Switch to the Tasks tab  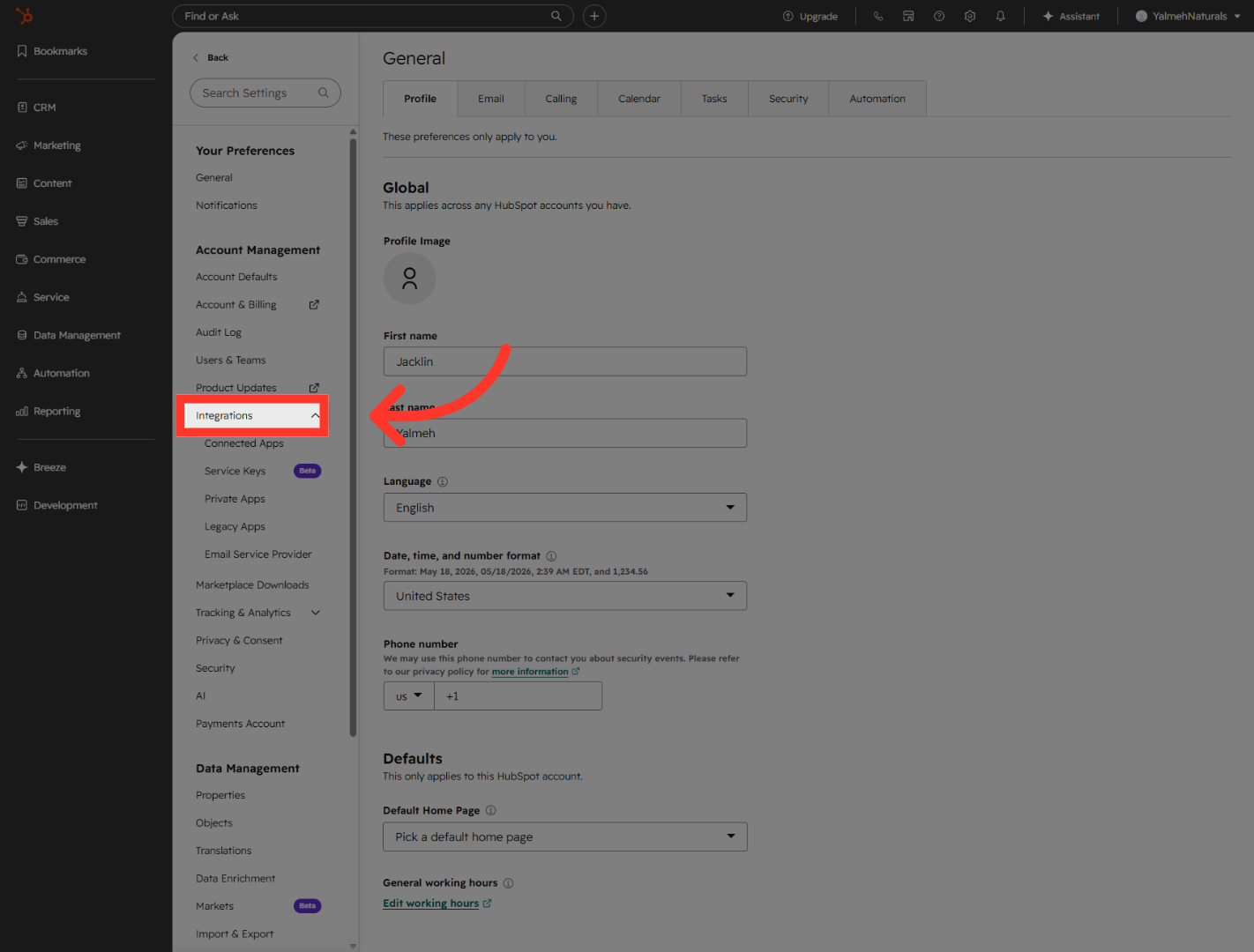[x=714, y=99]
